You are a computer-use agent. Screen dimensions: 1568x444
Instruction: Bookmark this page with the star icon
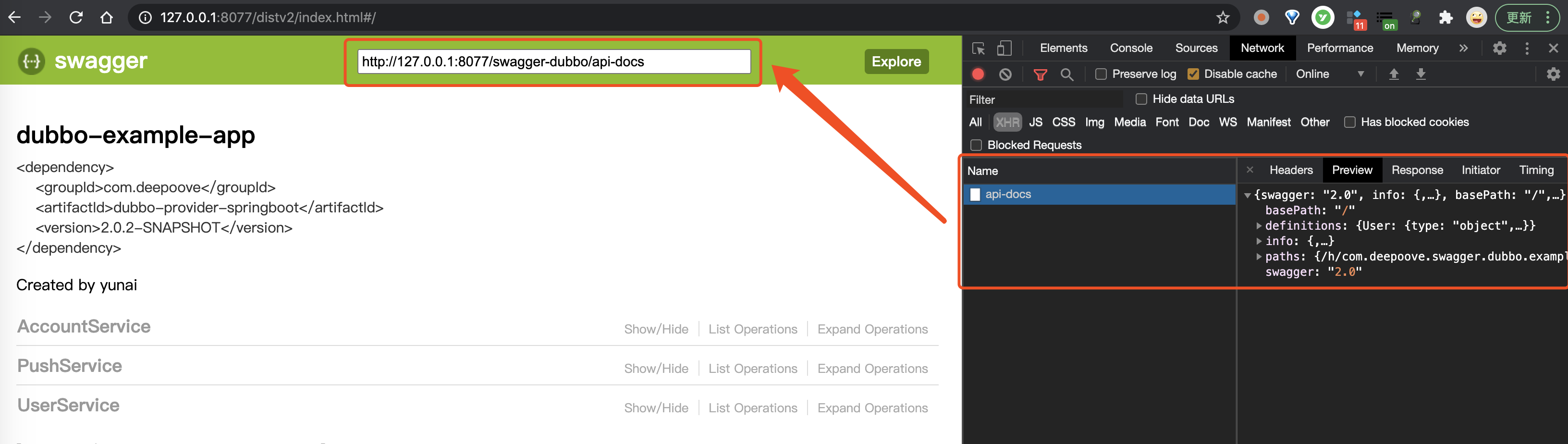pos(1223,18)
